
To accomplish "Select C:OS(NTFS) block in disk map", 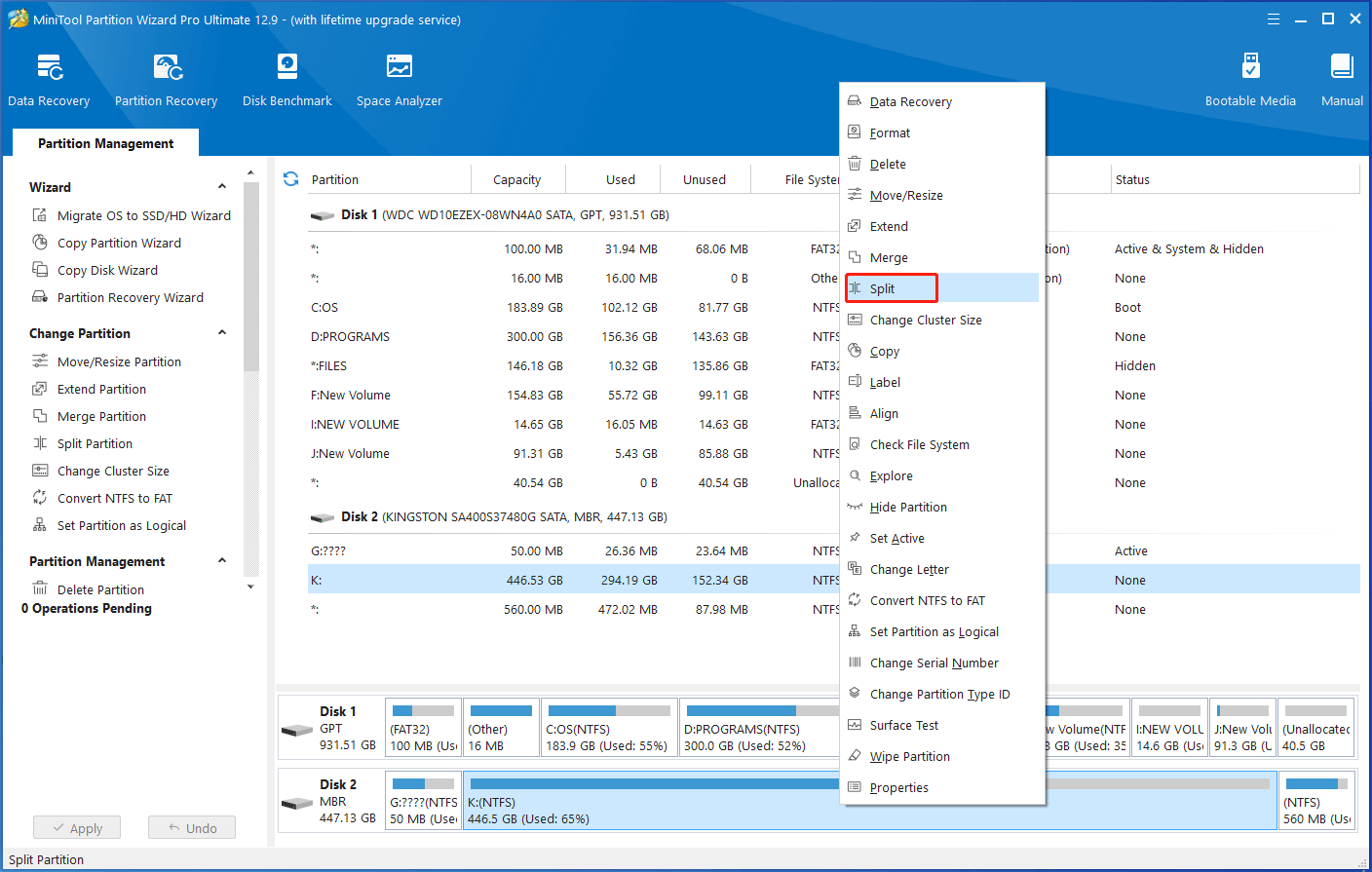I will click(x=608, y=727).
